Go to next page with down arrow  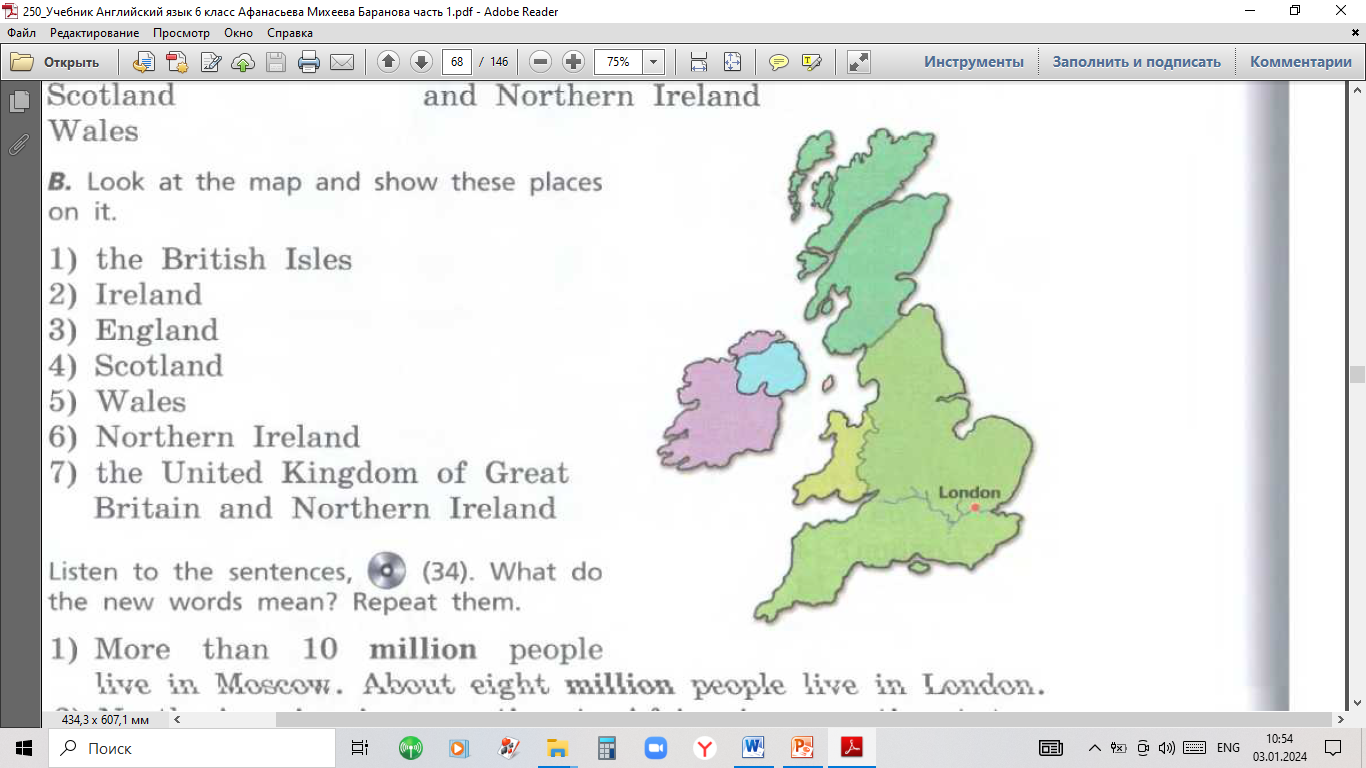click(421, 62)
